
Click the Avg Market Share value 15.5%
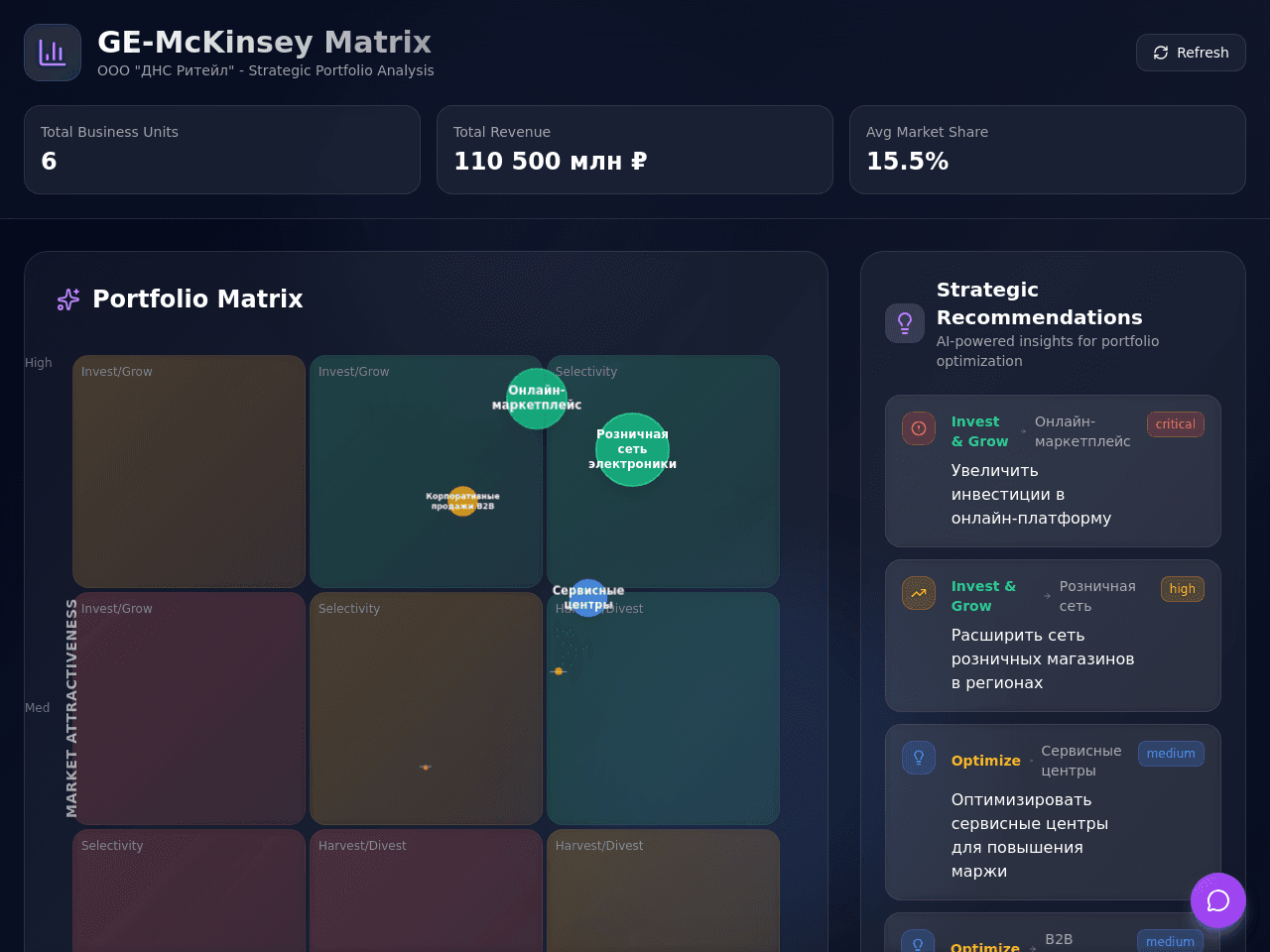point(907,162)
